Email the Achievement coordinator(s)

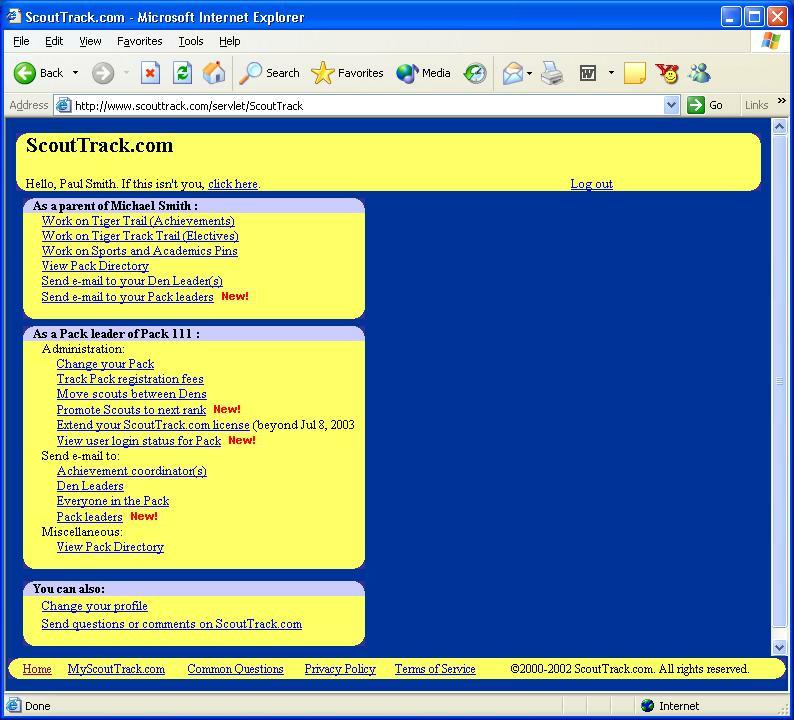tap(132, 471)
